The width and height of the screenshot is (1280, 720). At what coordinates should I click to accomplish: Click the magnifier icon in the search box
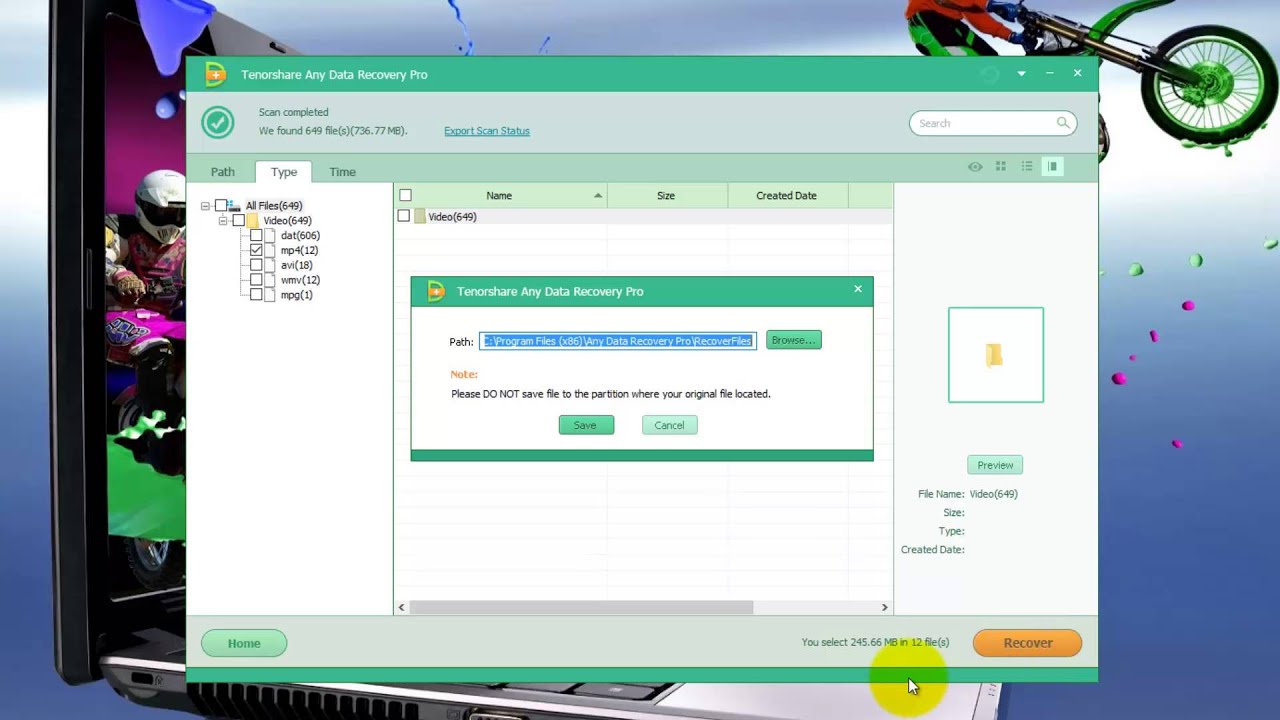tap(1063, 123)
